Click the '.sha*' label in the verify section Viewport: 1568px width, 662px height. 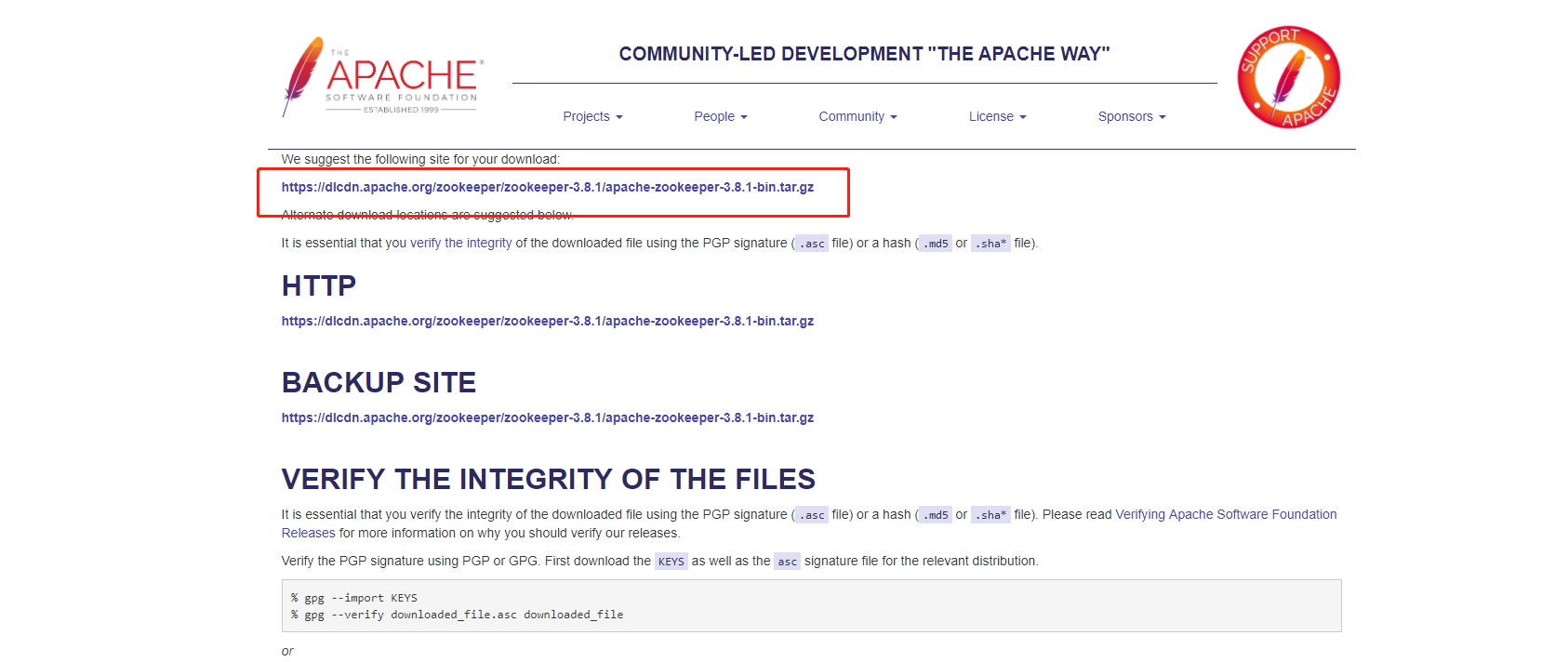click(990, 515)
